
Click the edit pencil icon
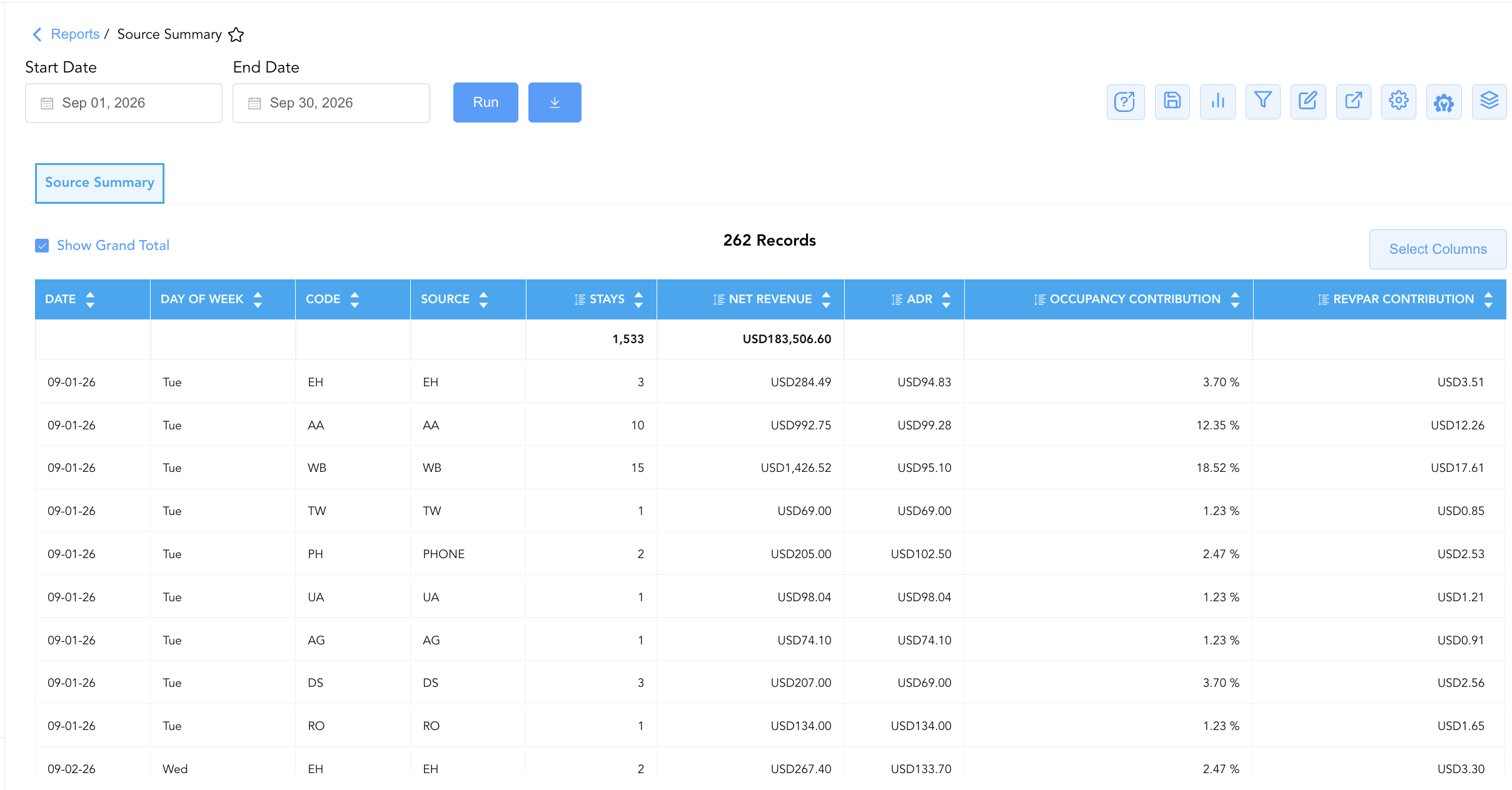click(1308, 101)
